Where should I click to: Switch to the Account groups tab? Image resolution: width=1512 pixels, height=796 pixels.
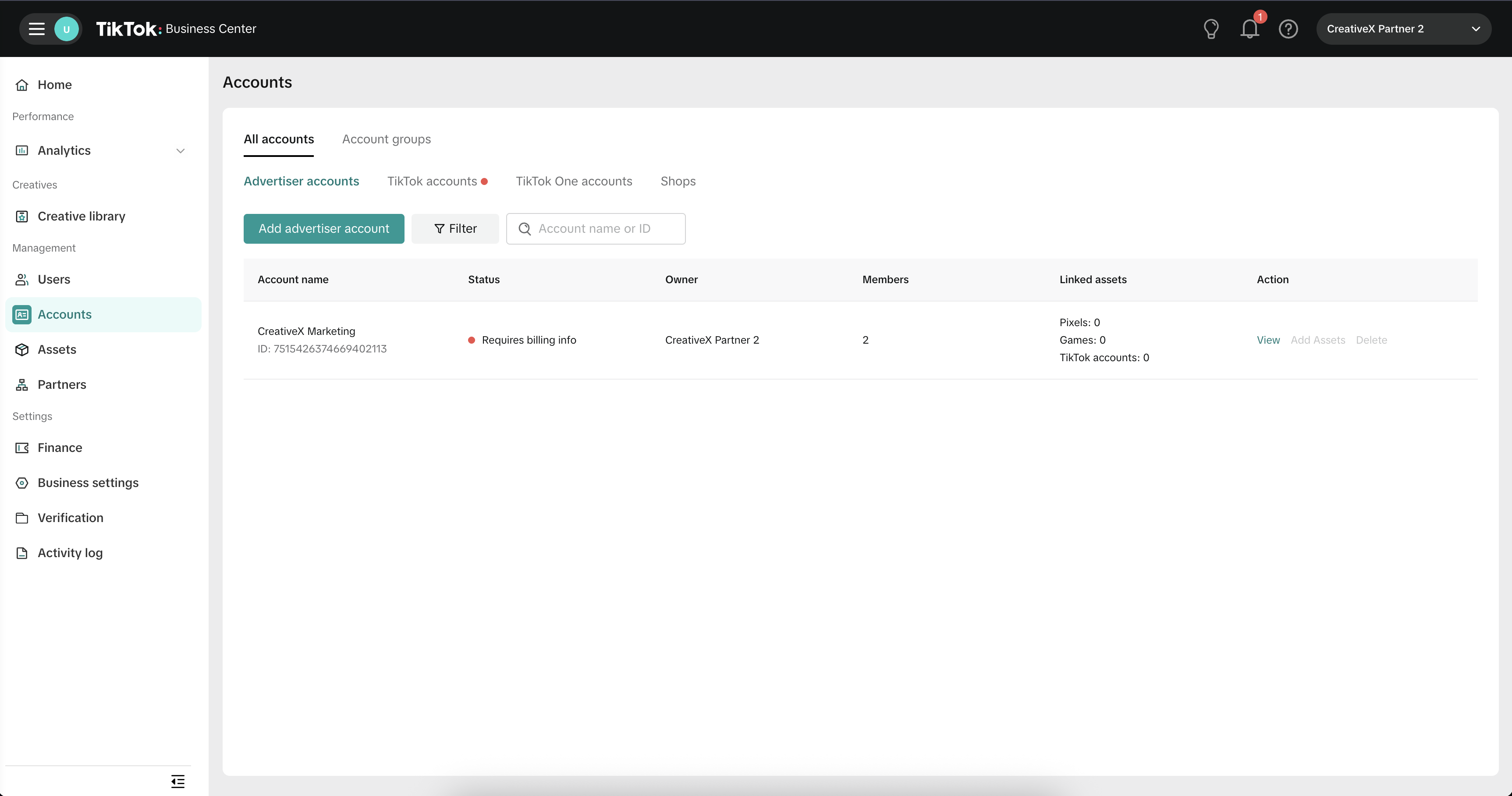pos(386,139)
